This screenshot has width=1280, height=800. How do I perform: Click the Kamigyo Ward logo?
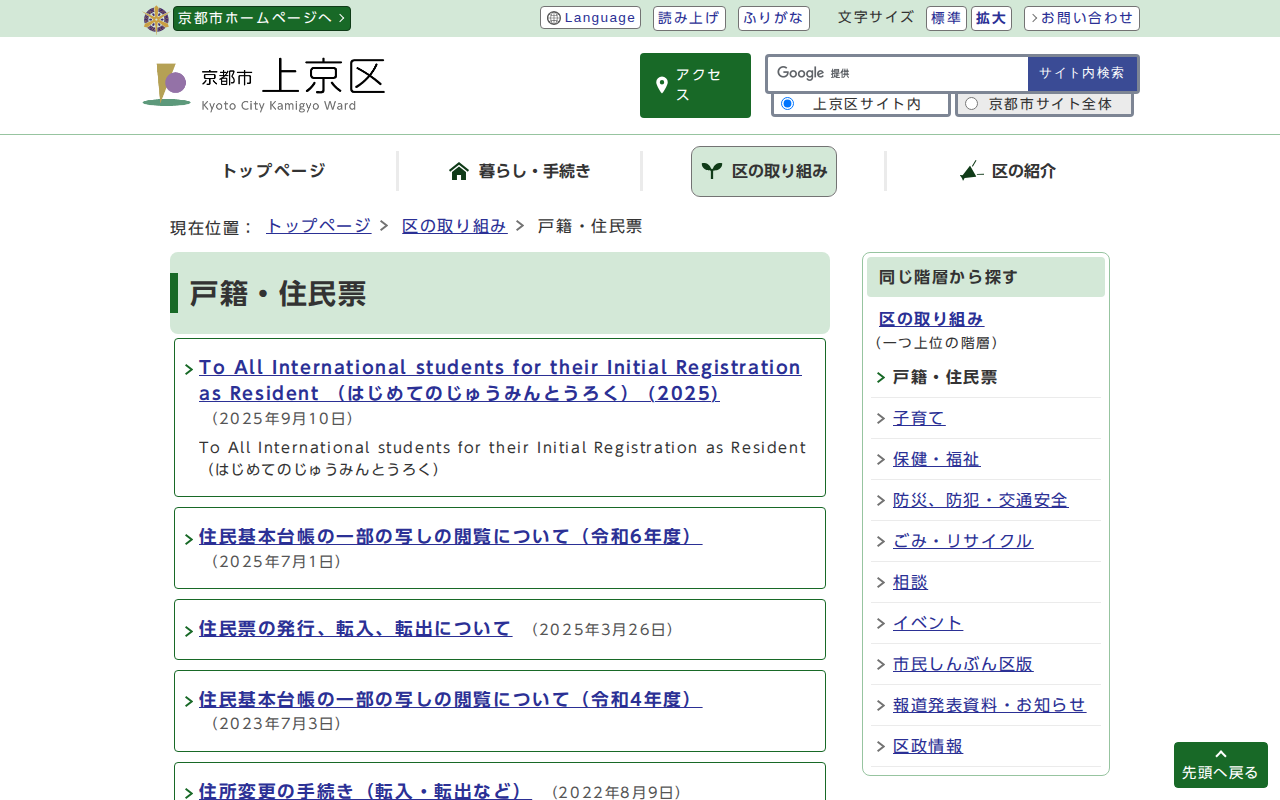pos(264,84)
